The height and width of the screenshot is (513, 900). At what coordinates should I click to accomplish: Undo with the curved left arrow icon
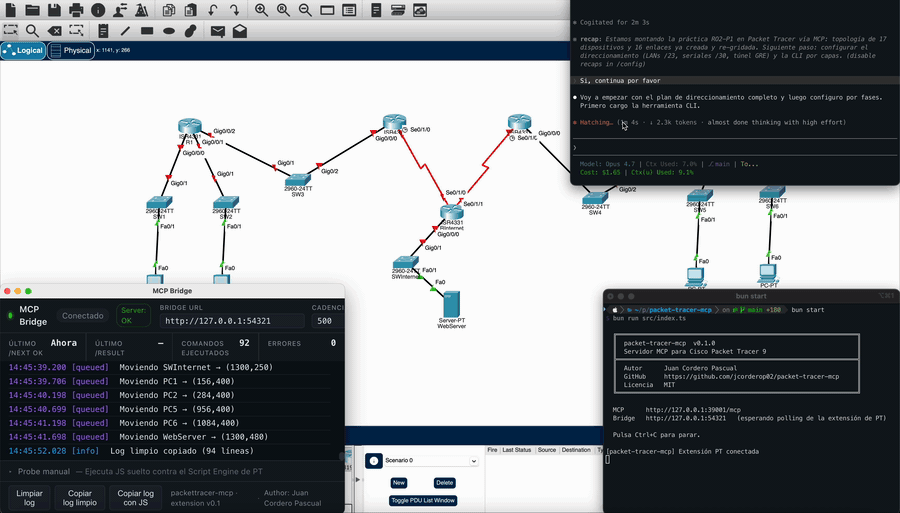(212, 10)
